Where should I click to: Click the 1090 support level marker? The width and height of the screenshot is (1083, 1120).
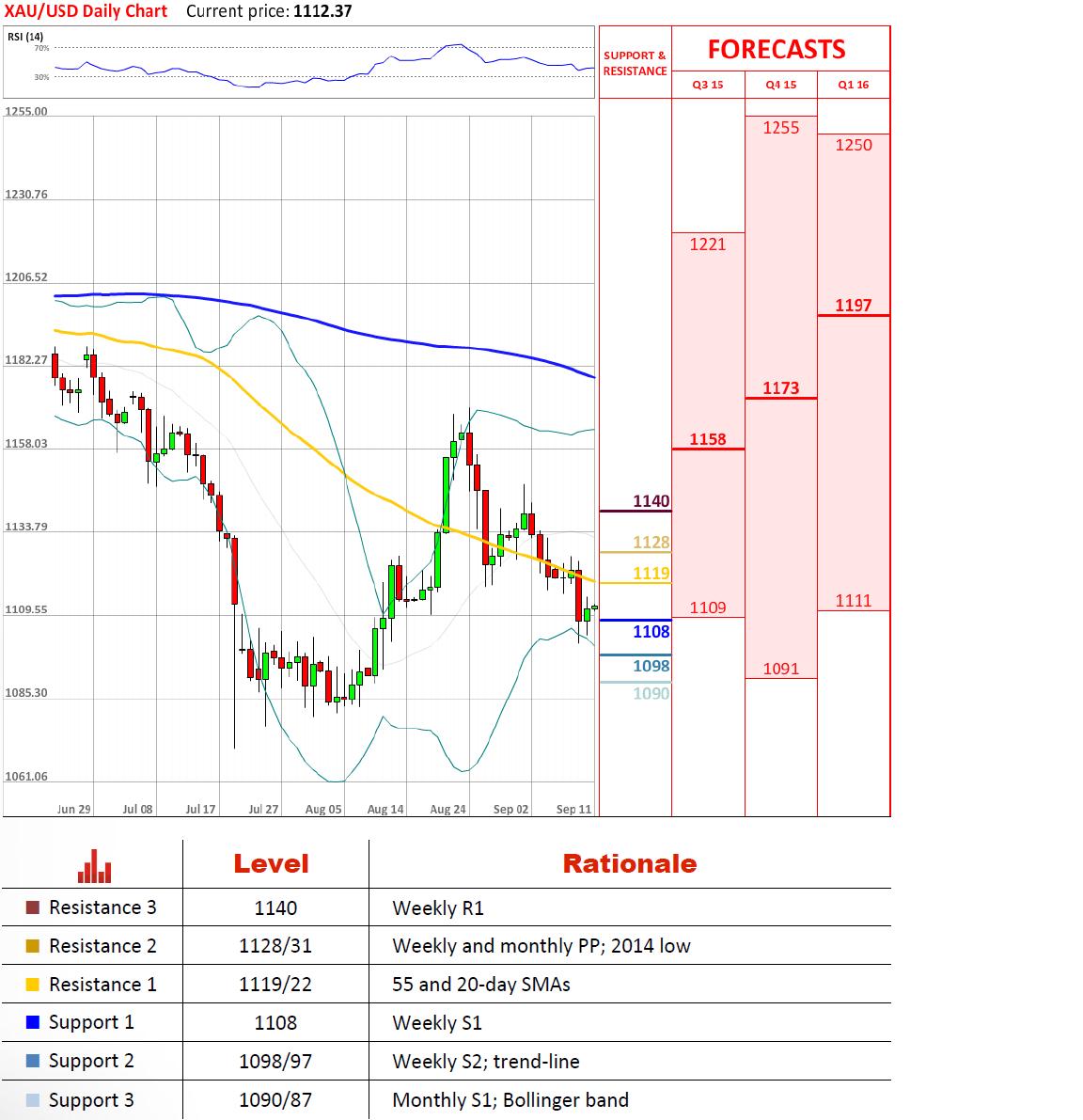651,694
